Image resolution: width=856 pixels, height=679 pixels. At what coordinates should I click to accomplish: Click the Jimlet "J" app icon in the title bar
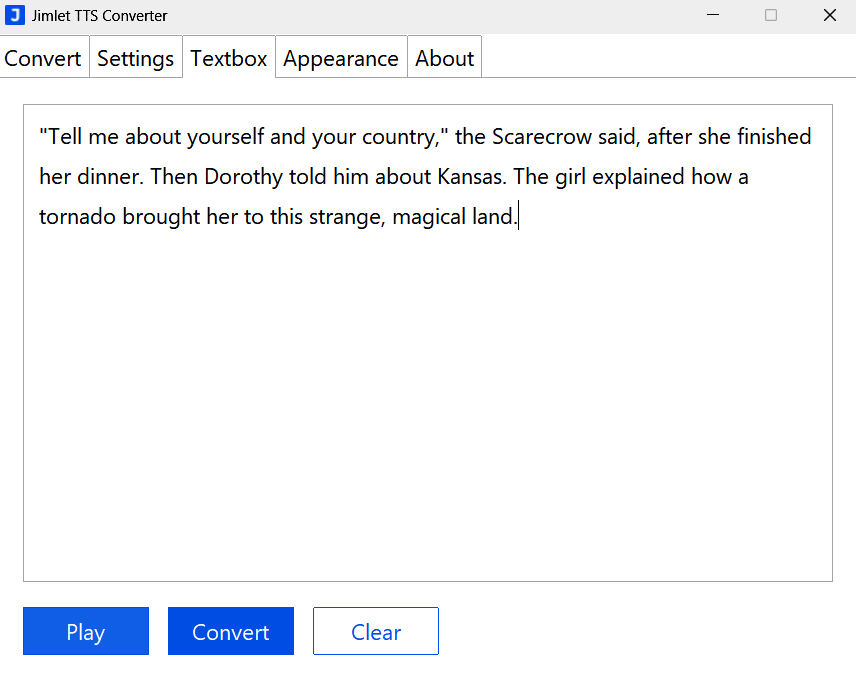point(15,15)
